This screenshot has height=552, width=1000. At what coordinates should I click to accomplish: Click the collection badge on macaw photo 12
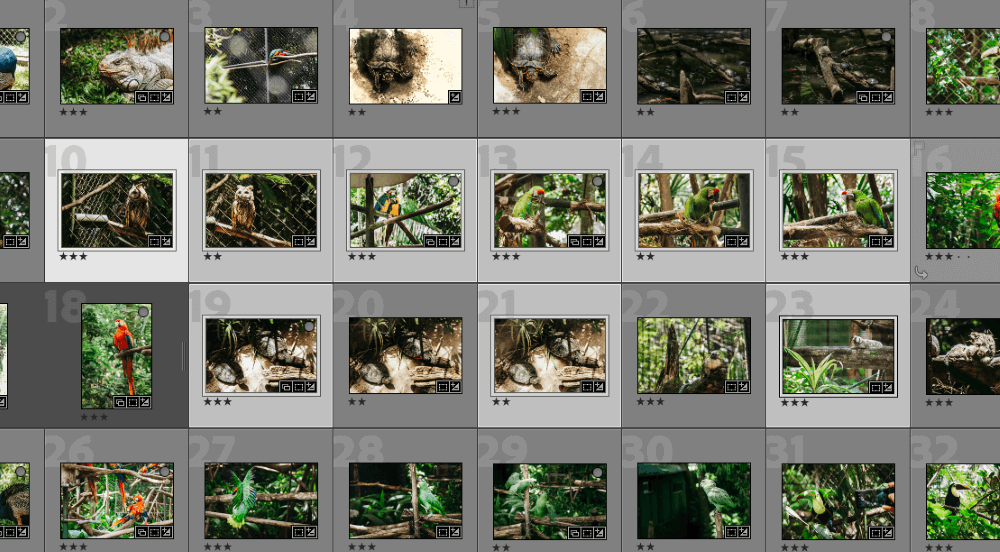(x=430, y=242)
